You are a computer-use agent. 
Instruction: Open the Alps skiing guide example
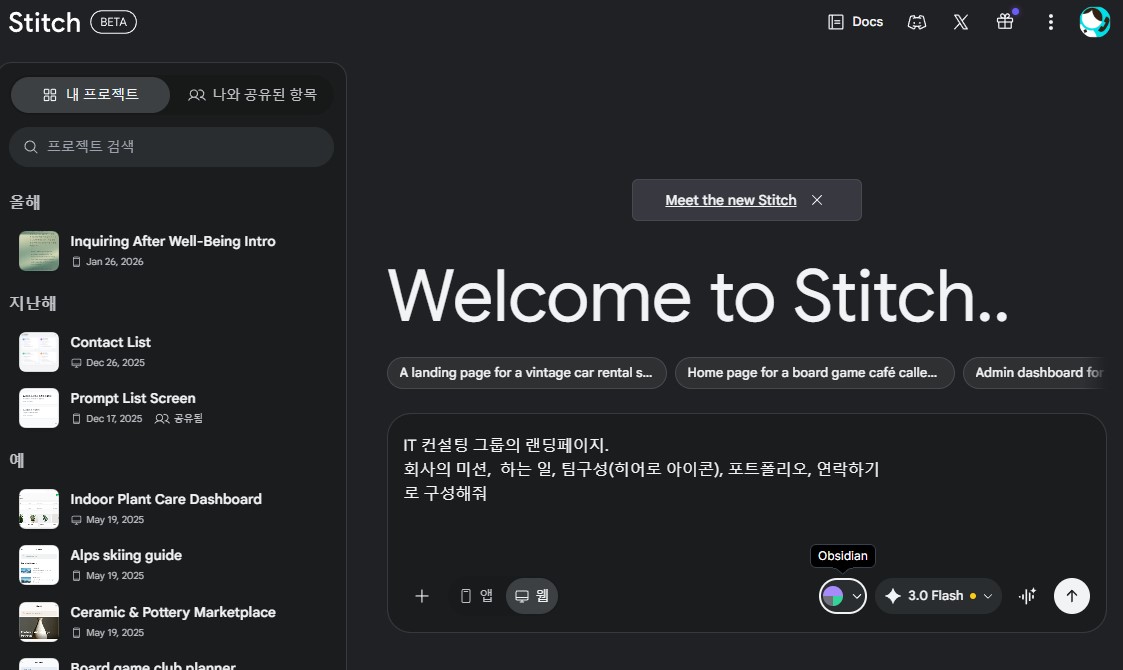[173, 564]
